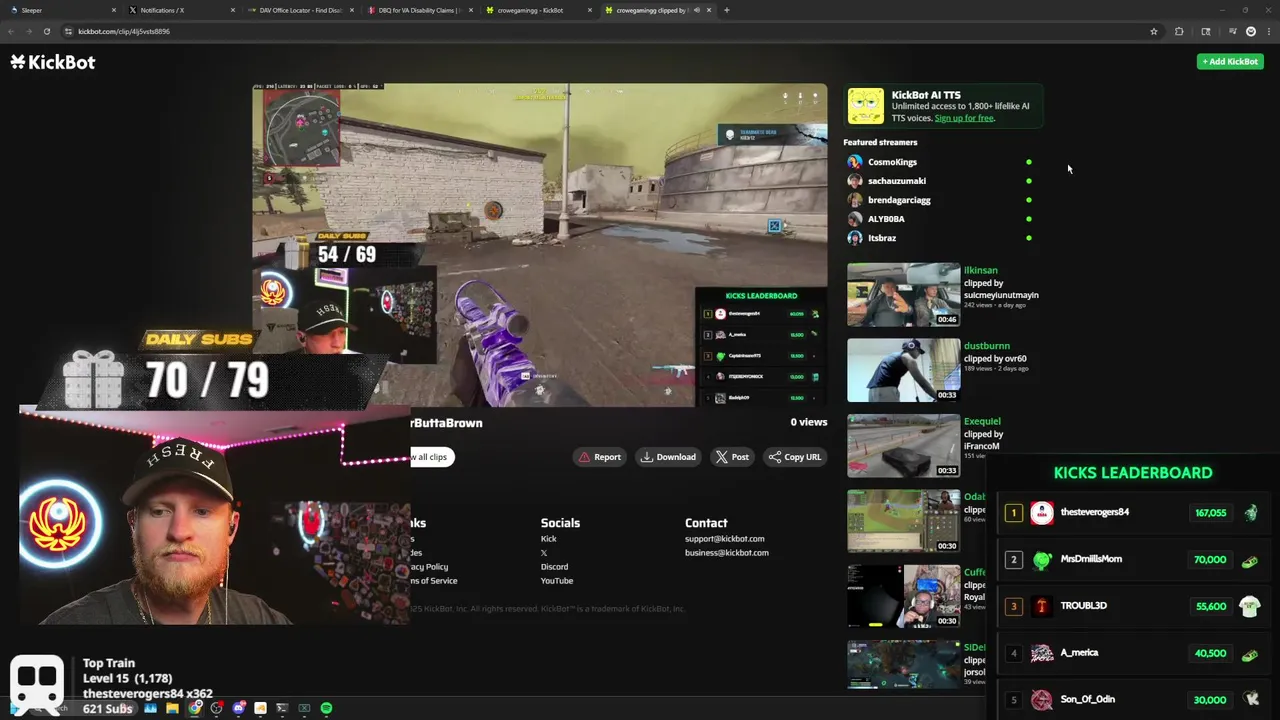This screenshot has height=720, width=1280.
Task: Reload the page with the refresh icon
Action: [x=46, y=31]
